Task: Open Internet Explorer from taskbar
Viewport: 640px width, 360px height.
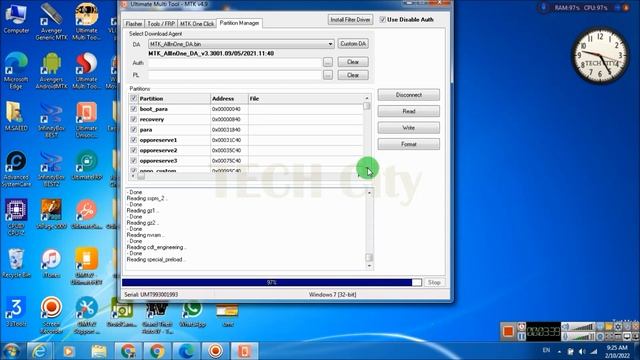Action: (x=40, y=351)
